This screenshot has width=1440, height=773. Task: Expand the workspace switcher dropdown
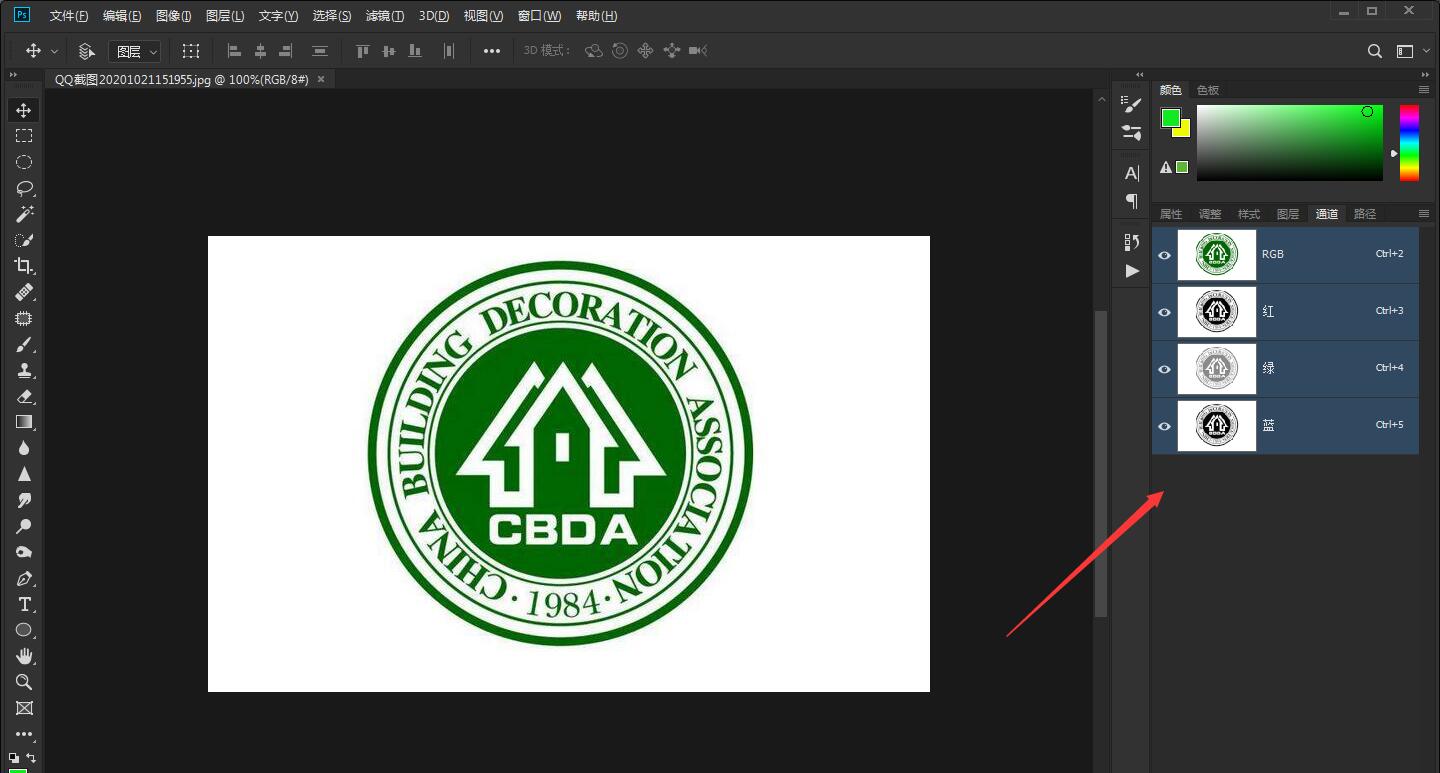click(1412, 51)
